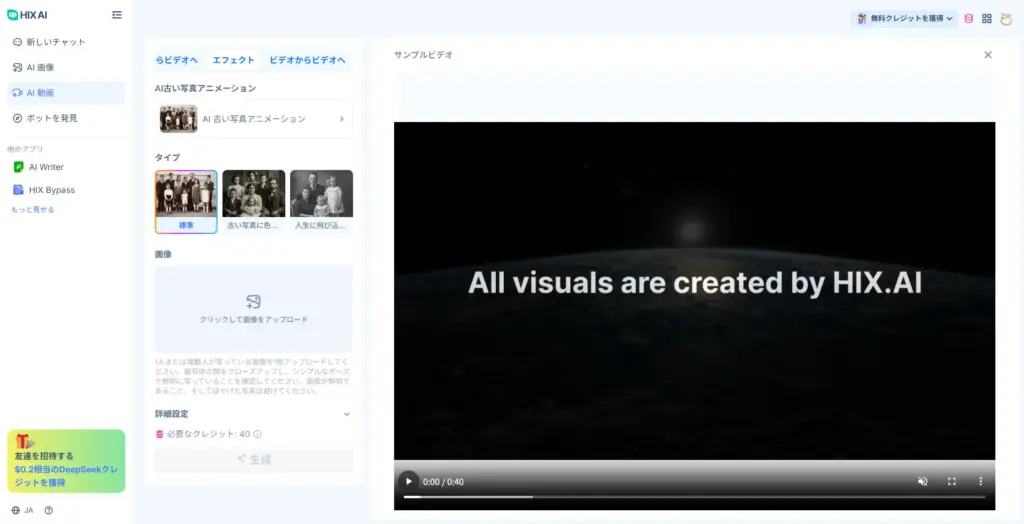
Task: Open the apps grid icon
Action: [x=987, y=18]
